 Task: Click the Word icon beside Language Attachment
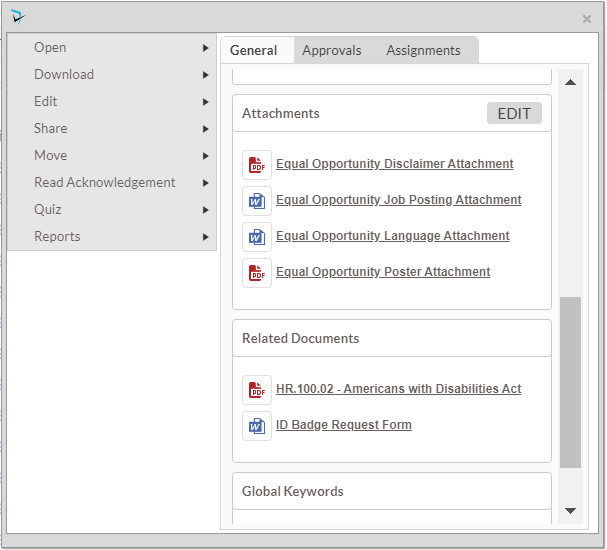click(257, 237)
